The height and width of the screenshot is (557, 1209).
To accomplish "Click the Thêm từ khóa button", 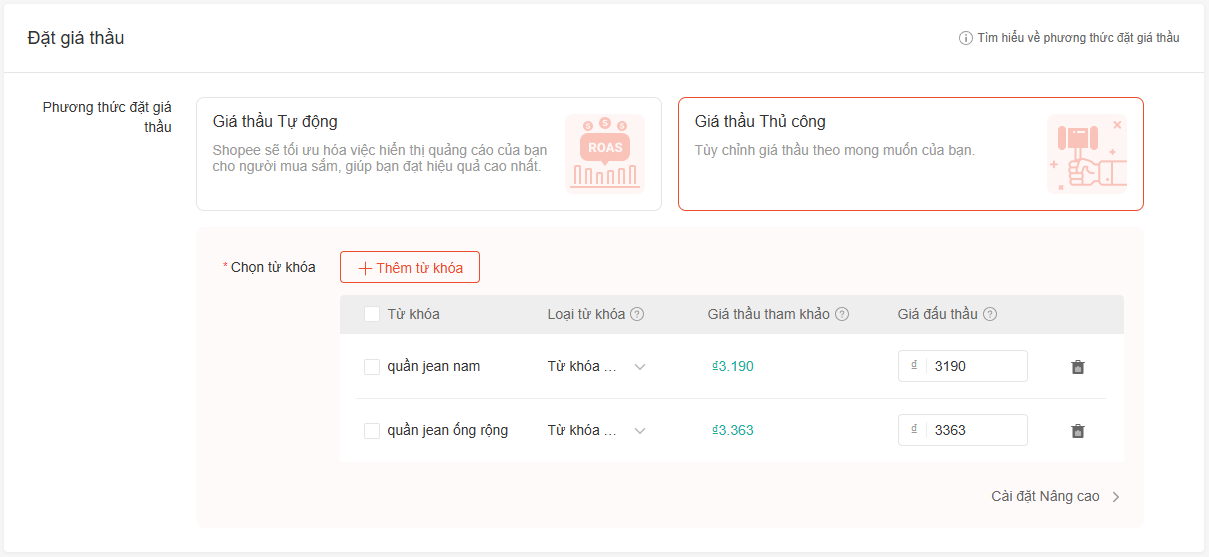I will click(x=410, y=267).
